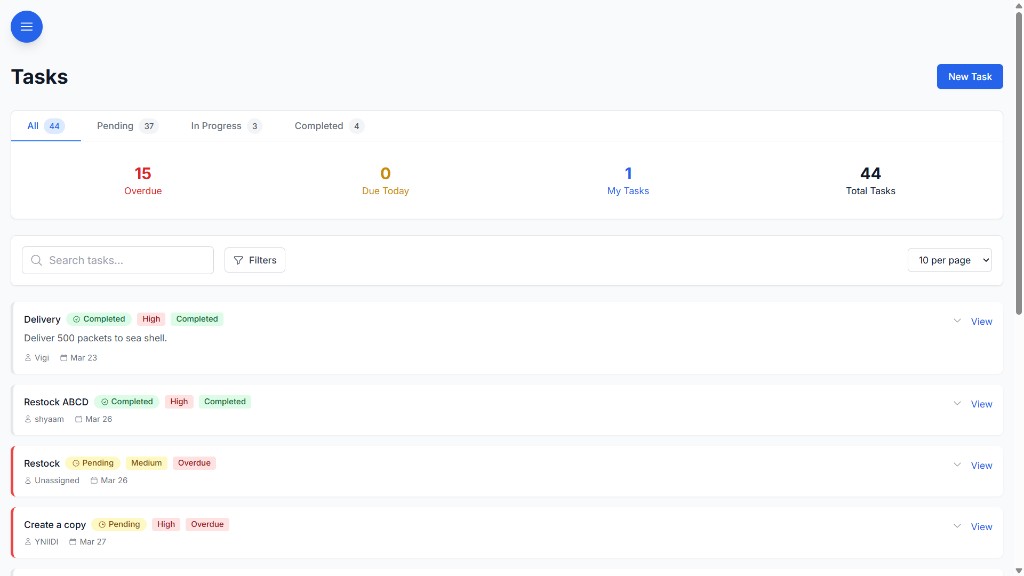Switch to the Completed tab
This screenshot has width=1024, height=576.
coord(328,126)
